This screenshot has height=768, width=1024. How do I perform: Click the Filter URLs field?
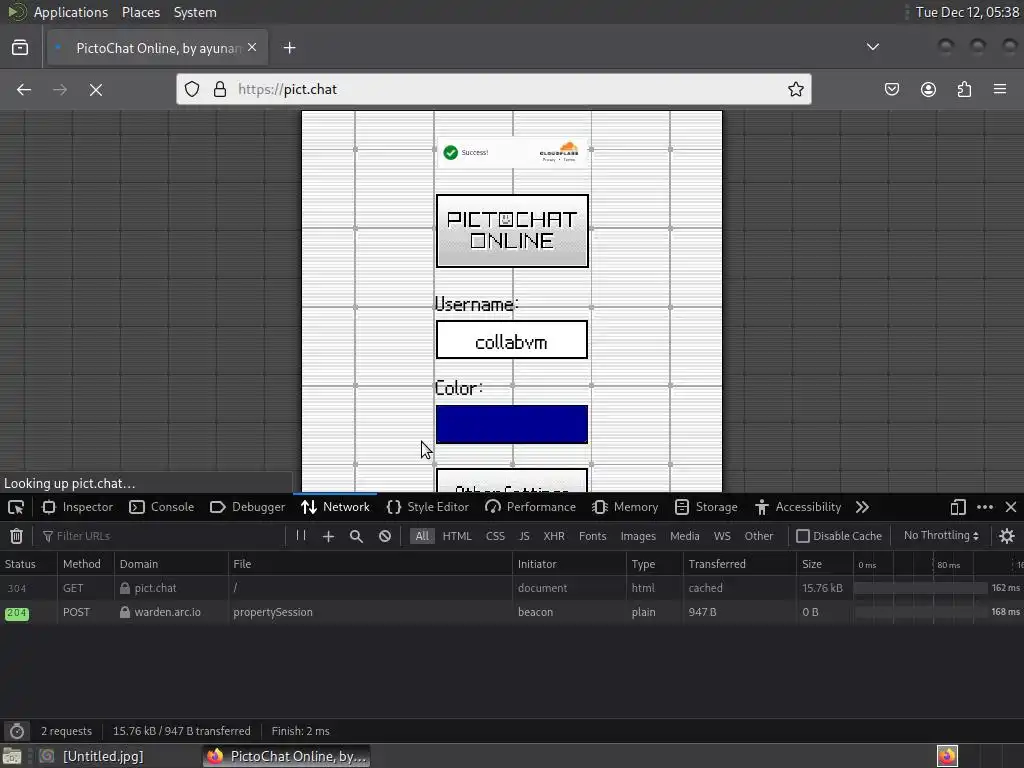point(162,536)
